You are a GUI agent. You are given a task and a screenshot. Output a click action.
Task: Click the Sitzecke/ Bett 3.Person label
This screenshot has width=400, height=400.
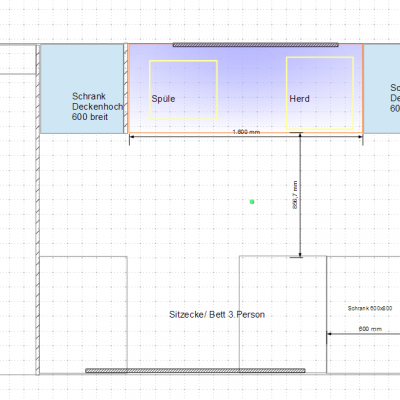[217, 315]
